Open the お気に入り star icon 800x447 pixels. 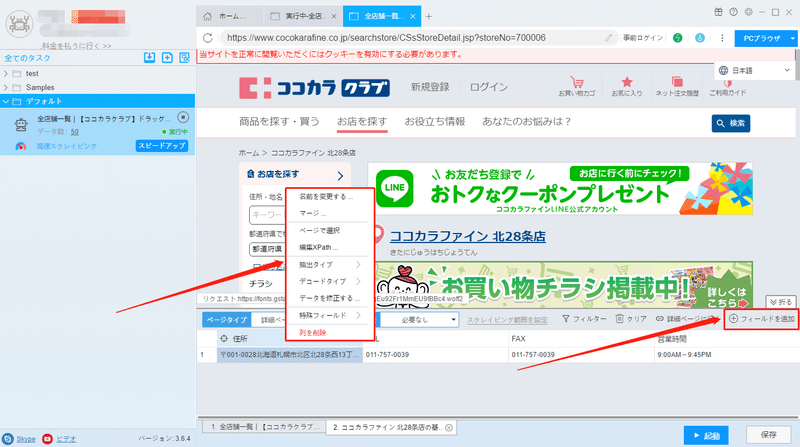(627, 82)
